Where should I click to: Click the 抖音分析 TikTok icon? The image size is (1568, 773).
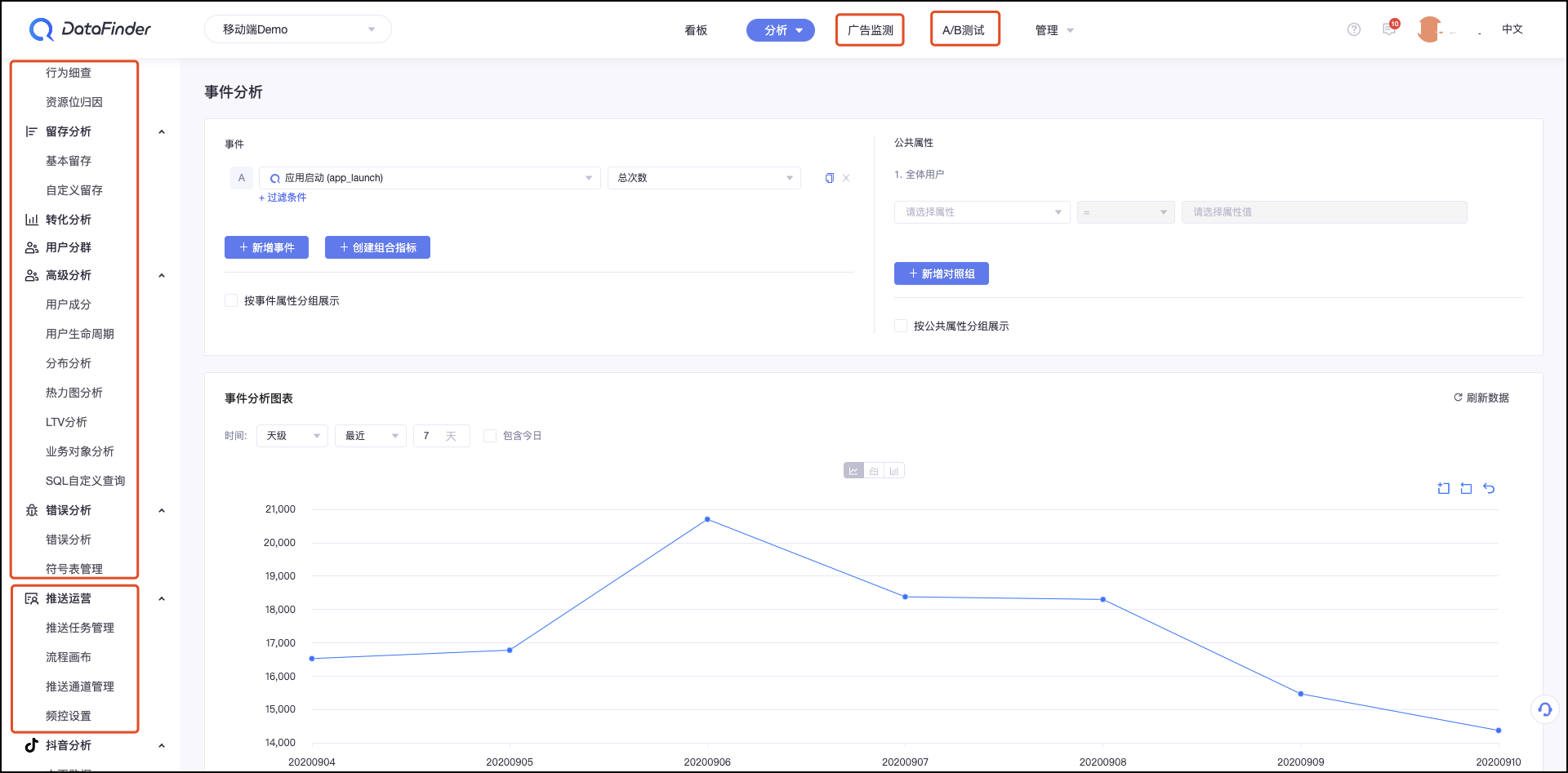(32, 744)
